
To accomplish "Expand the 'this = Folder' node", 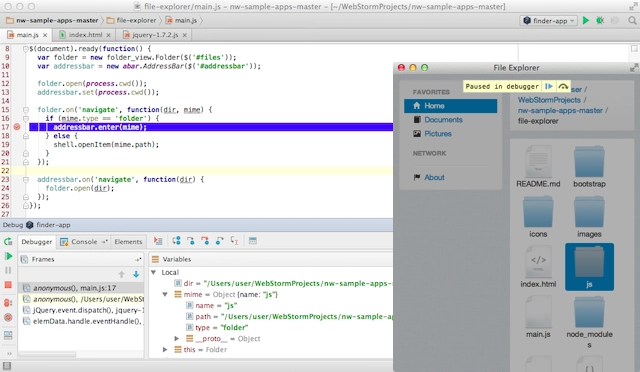I will pos(165,350).
